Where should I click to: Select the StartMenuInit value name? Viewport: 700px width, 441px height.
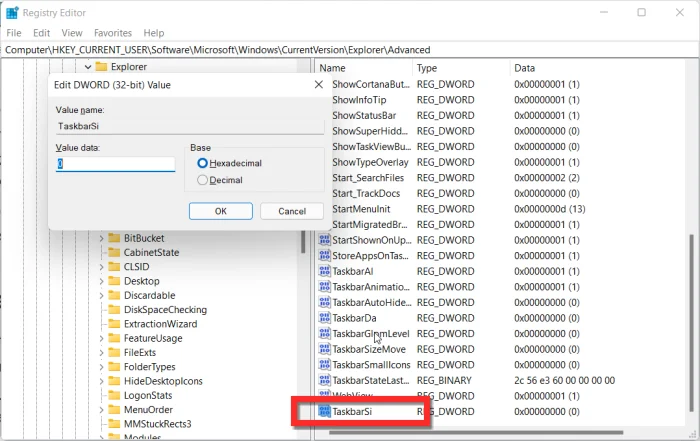tap(361, 209)
